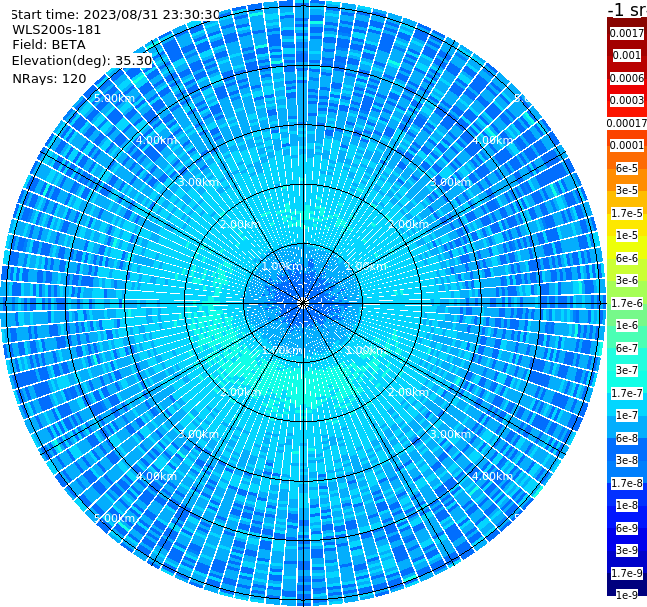Image resolution: width=647 pixels, height=607 pixels.
Task: Click the 1e-5 colorbar label
Action: click(627, 235)
